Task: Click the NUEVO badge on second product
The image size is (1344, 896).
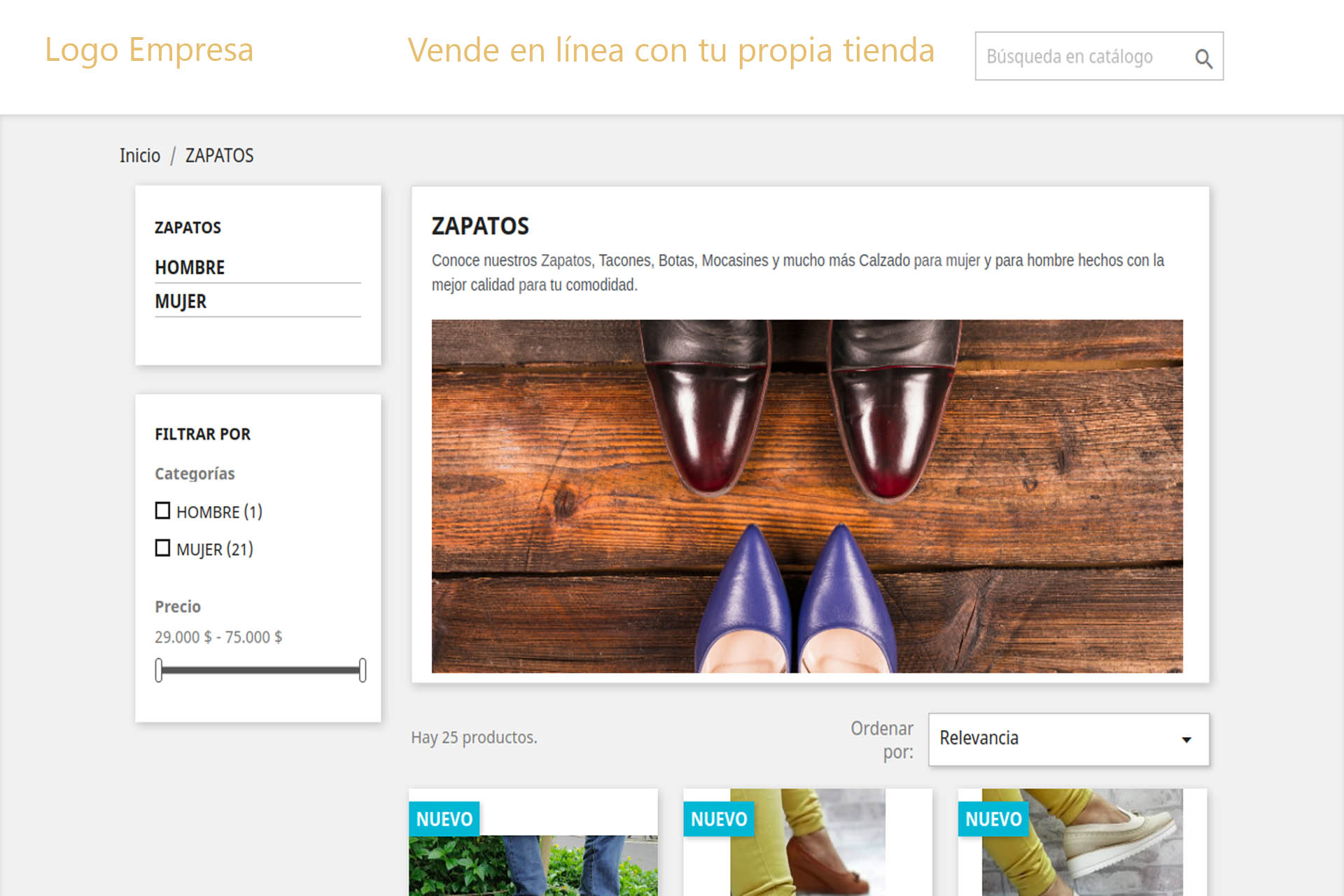Action: (718, 819)
